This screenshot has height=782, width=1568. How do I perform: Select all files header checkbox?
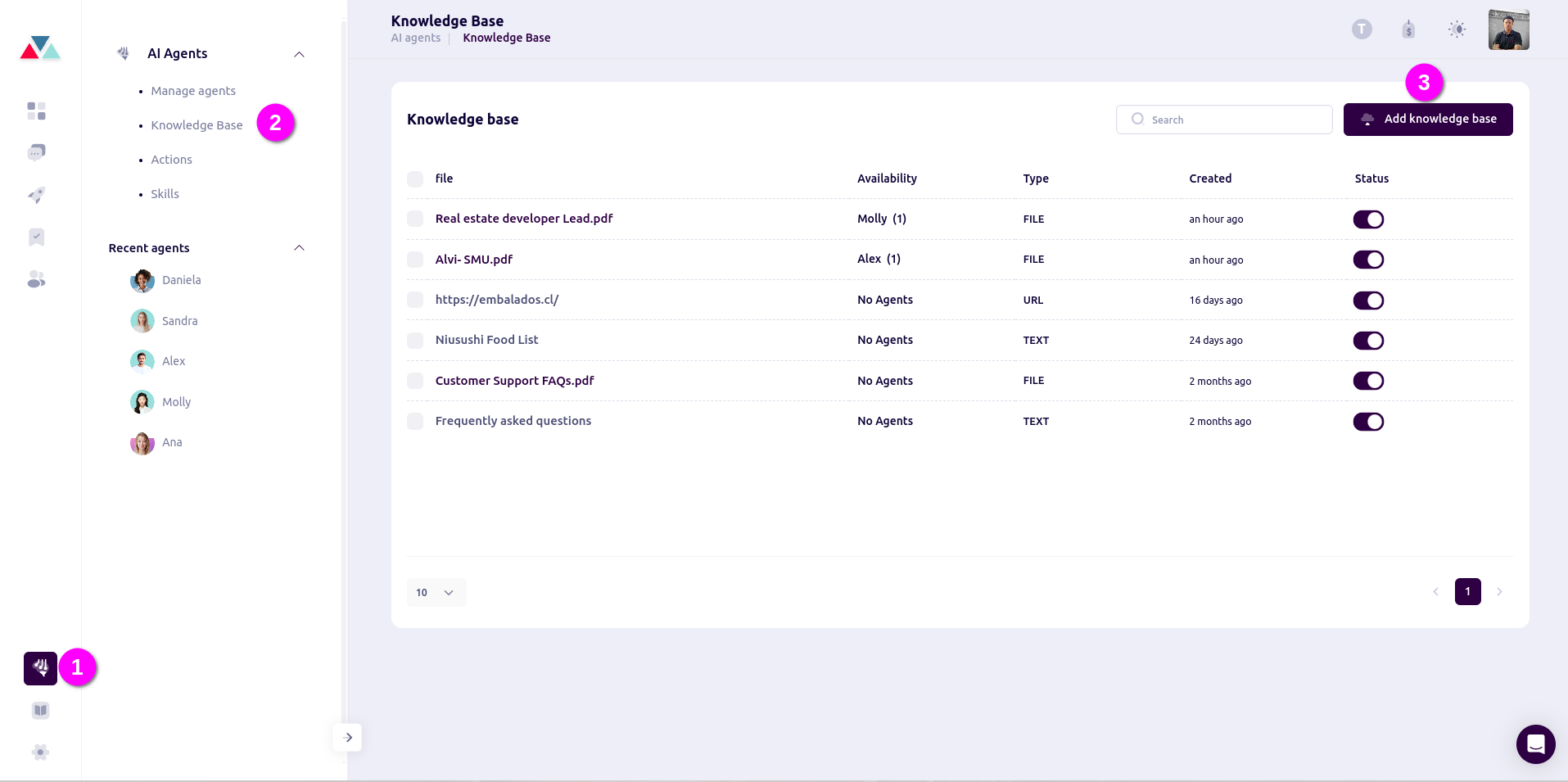415,179
